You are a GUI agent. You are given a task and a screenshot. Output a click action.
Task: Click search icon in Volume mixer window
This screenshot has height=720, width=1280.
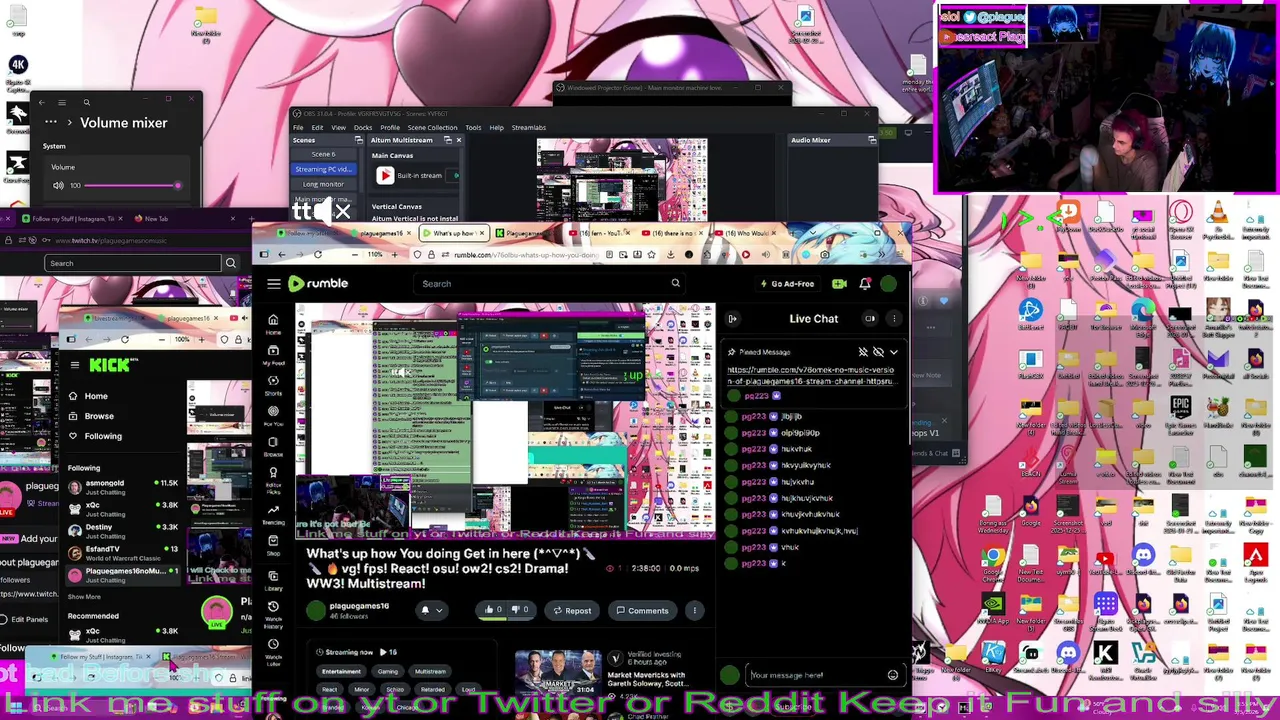click(x=86, y=102)
